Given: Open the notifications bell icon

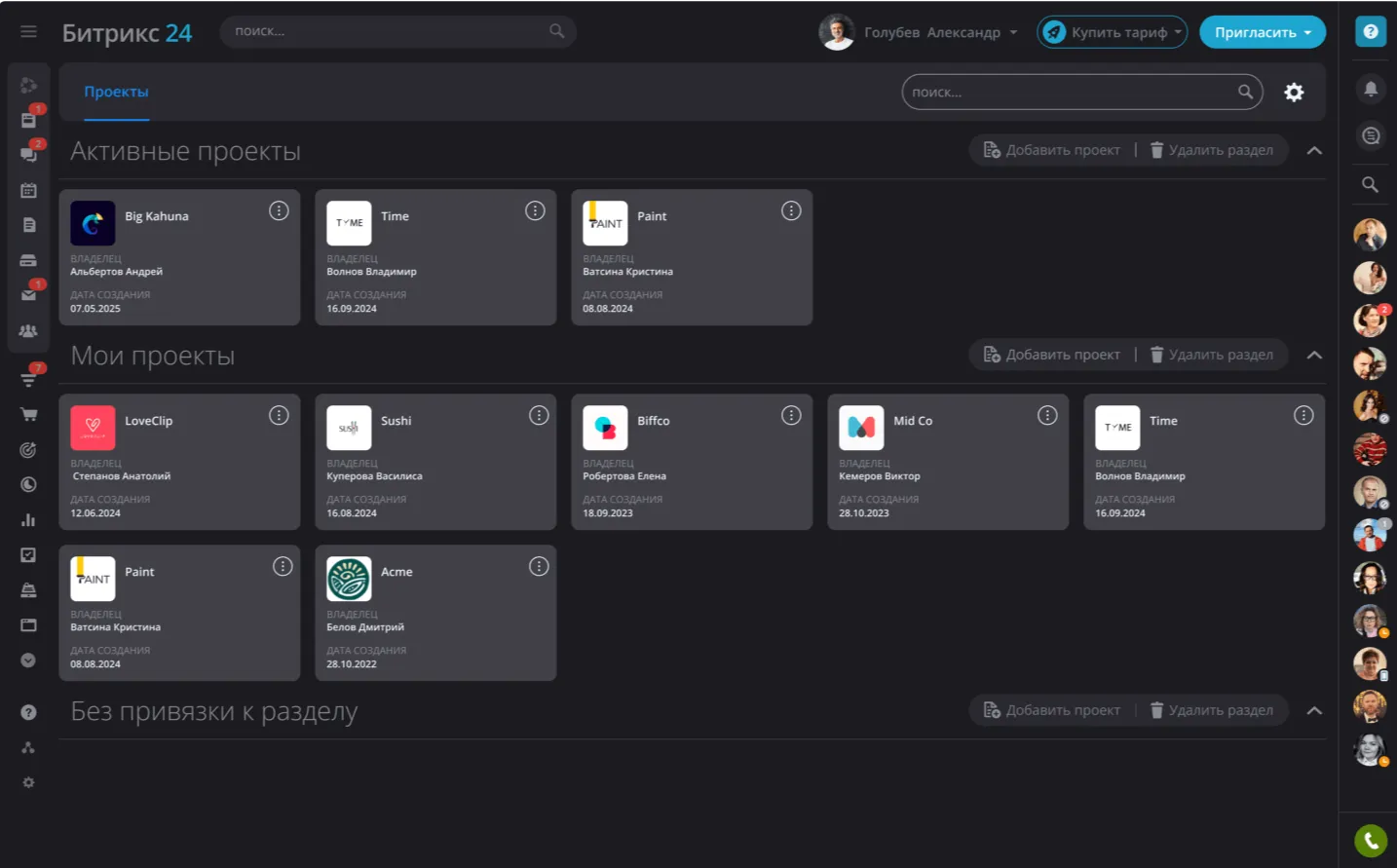Looking at the screenshot, I should tap(1371, 89).
